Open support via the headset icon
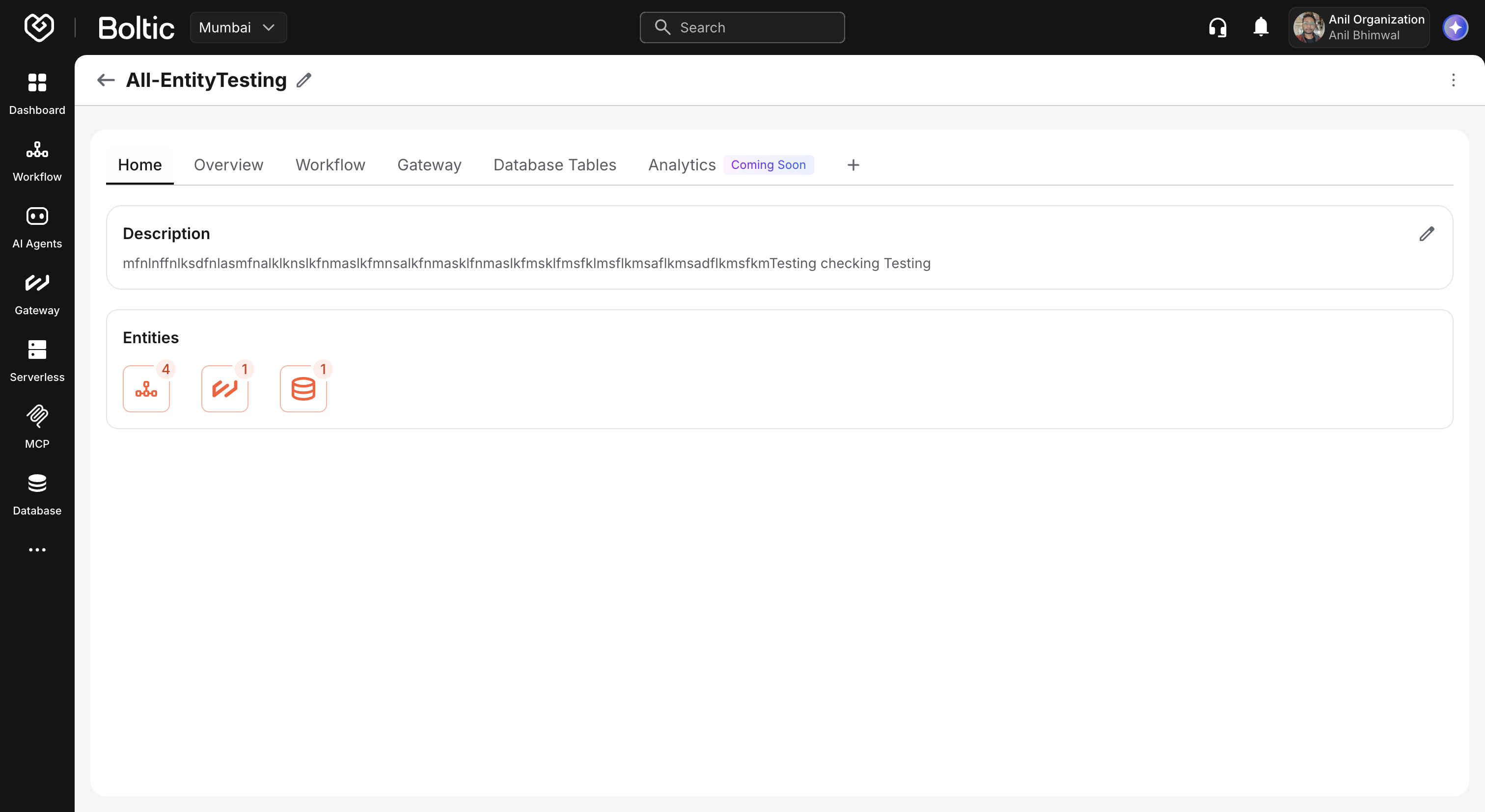Image resolution: width=1485 pixels, height=812 pixels. pyautogui.click(x=1217, y=27)
